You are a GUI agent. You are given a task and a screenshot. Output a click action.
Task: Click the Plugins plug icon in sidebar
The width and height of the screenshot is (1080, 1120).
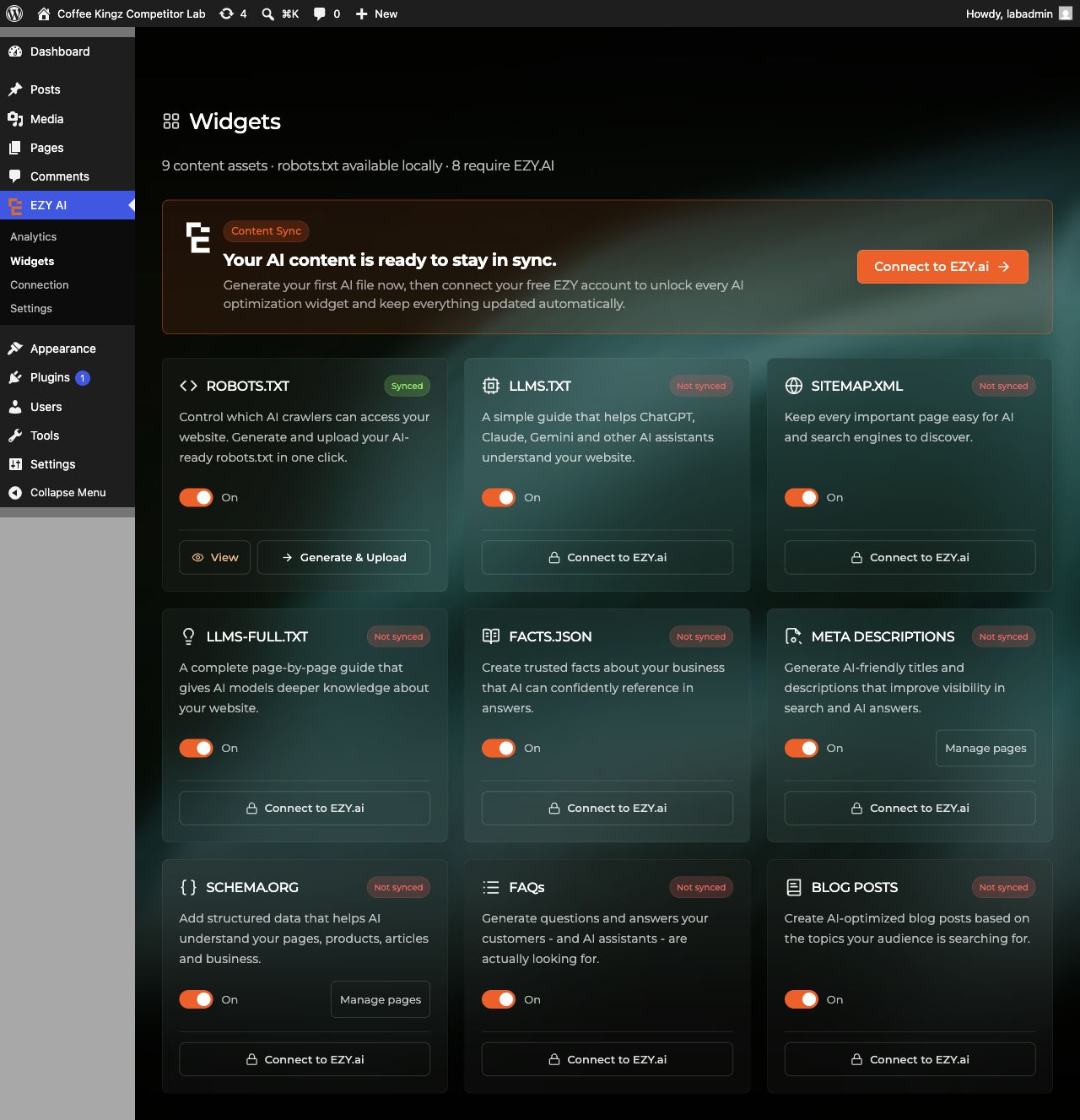click(15, 377)
